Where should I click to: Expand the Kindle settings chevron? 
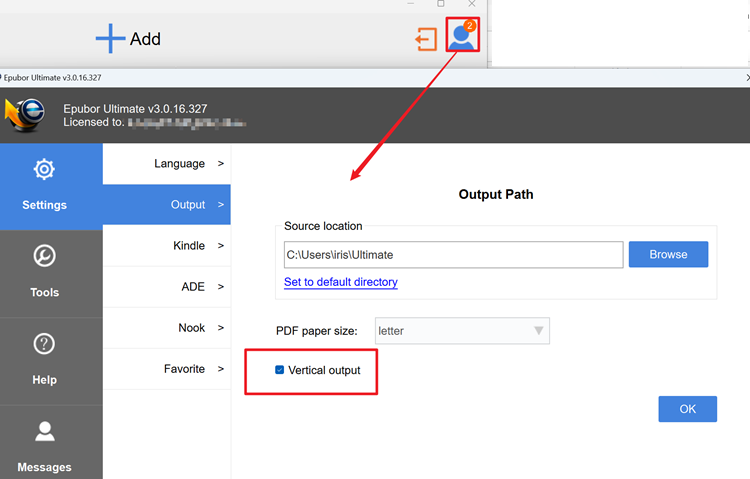coord(221,245)
